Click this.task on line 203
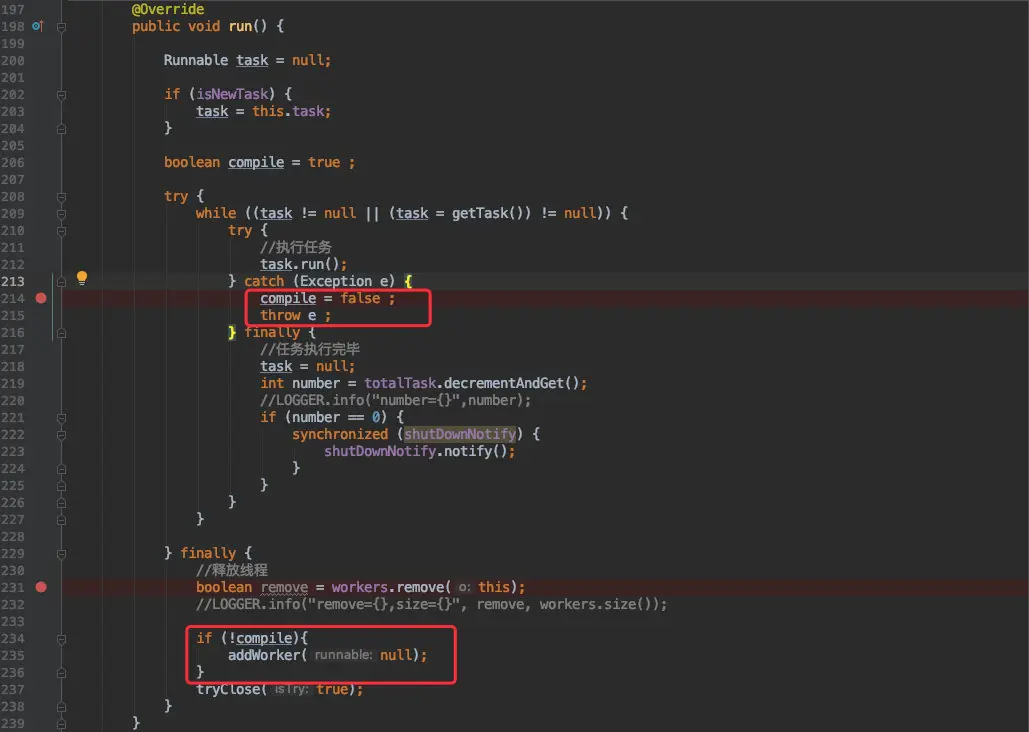Viewport: 1029px width, 732px height. pyautogui.click(x=289, y=112)
